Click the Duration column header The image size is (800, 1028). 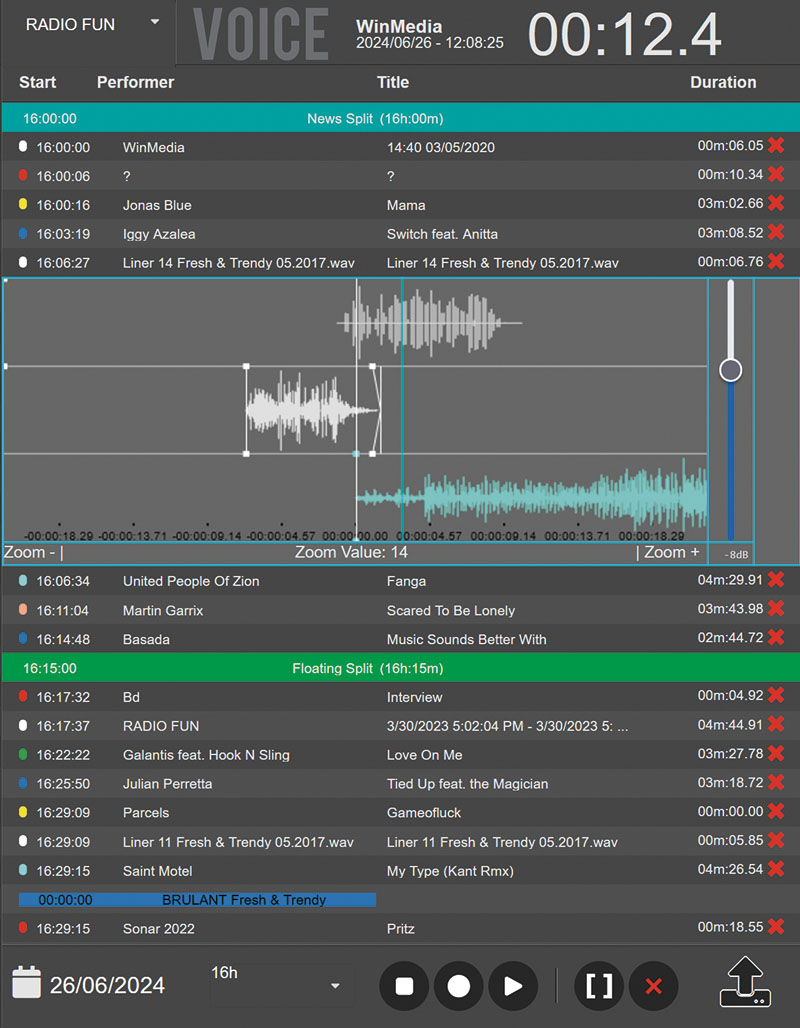(722, 82)
